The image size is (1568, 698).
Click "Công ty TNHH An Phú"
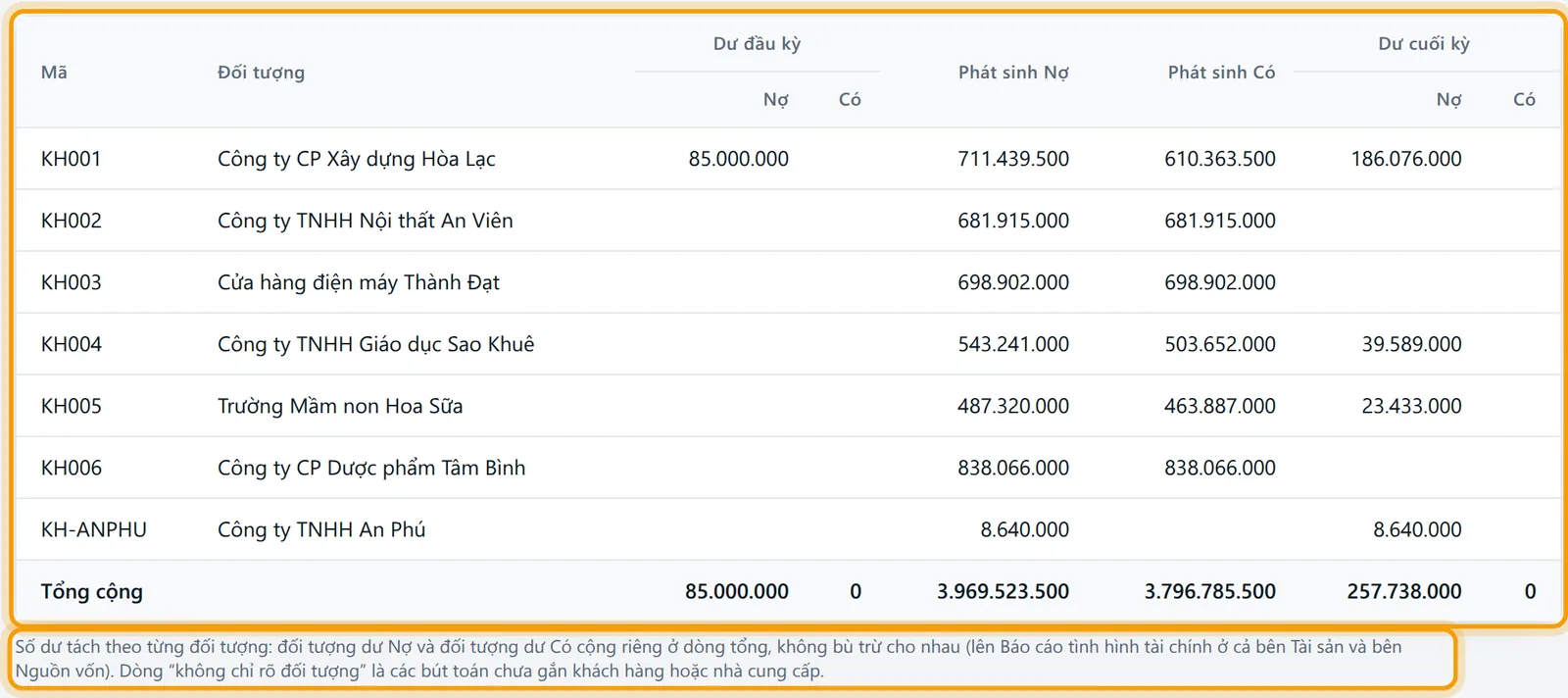point(321,529)
